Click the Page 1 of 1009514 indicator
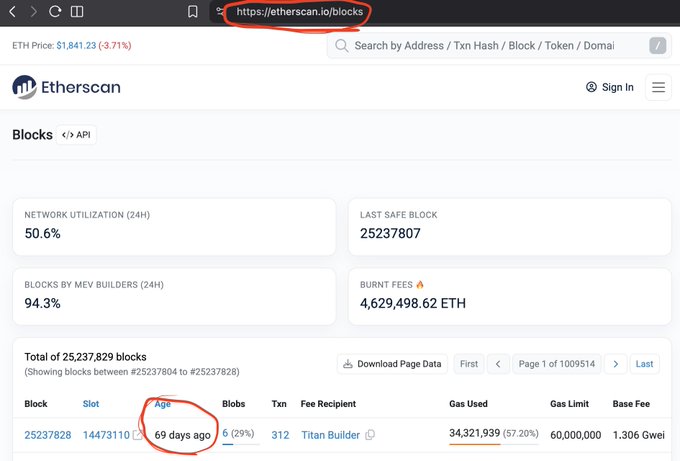Viewport: 680px width, 461px height. pos(557,364)
